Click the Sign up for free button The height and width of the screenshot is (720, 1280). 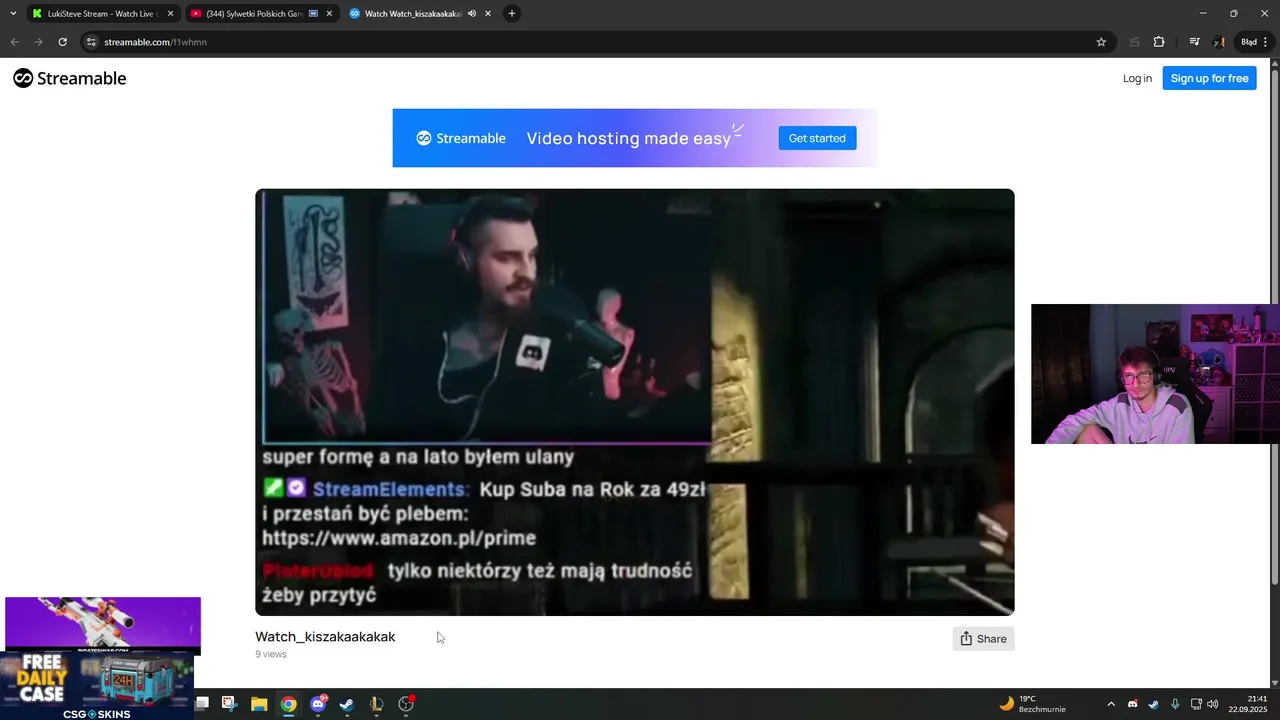pos(1209,78)
